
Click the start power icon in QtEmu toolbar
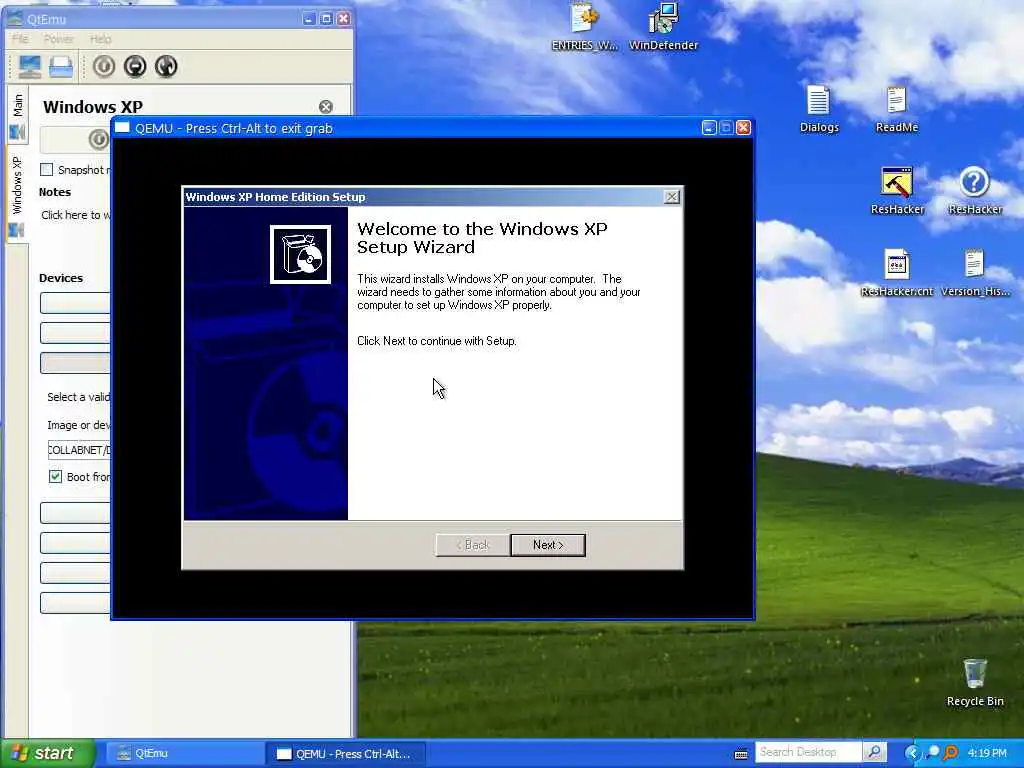(x=104, y=66)
